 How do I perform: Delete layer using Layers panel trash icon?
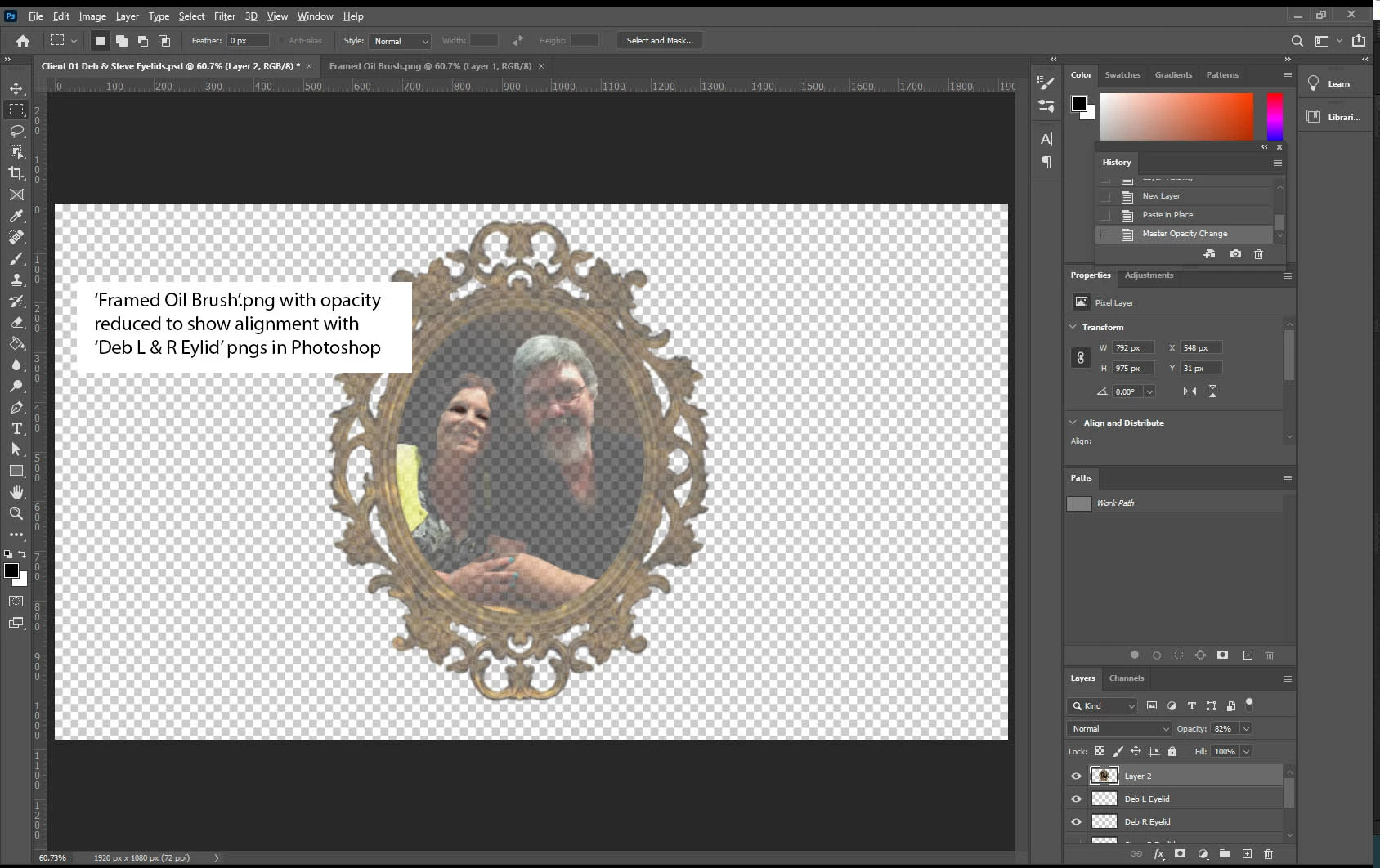[1268, 853]
